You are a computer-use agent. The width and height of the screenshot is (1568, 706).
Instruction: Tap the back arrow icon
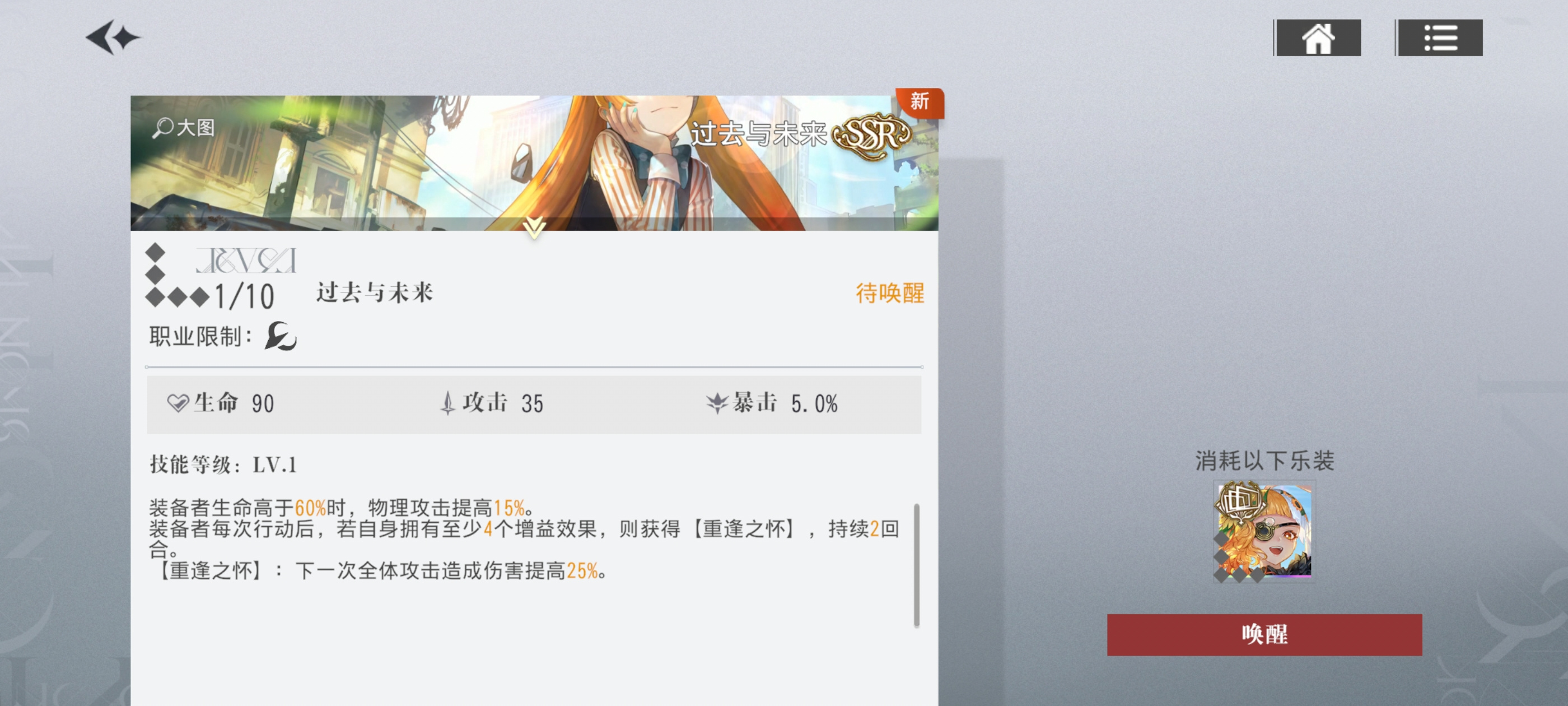click(x=113, y=38)
